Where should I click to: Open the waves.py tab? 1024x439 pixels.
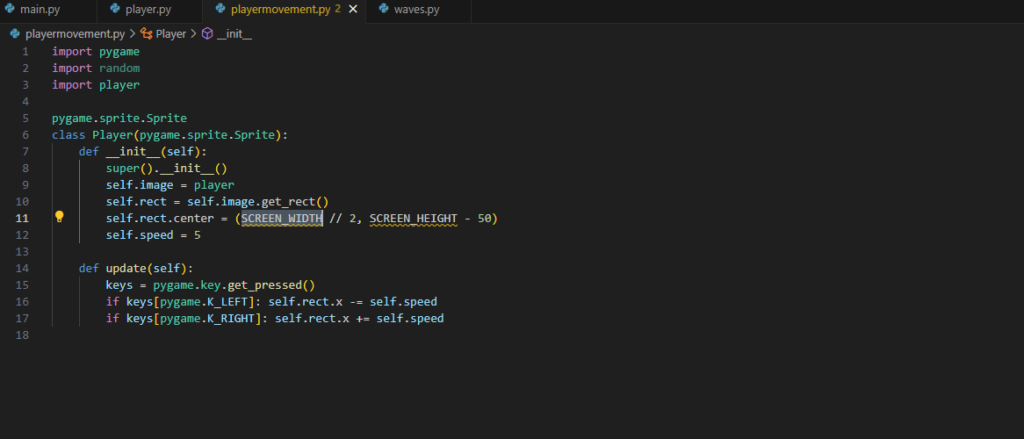(416, 10)
